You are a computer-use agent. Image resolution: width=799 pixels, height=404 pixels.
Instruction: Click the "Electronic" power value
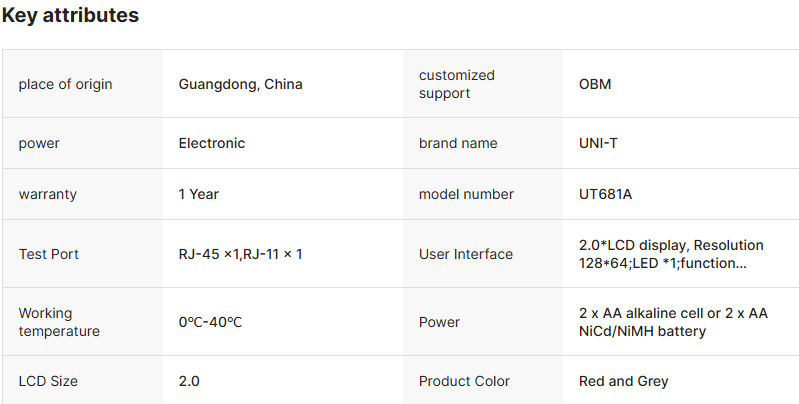pos(212,143)
